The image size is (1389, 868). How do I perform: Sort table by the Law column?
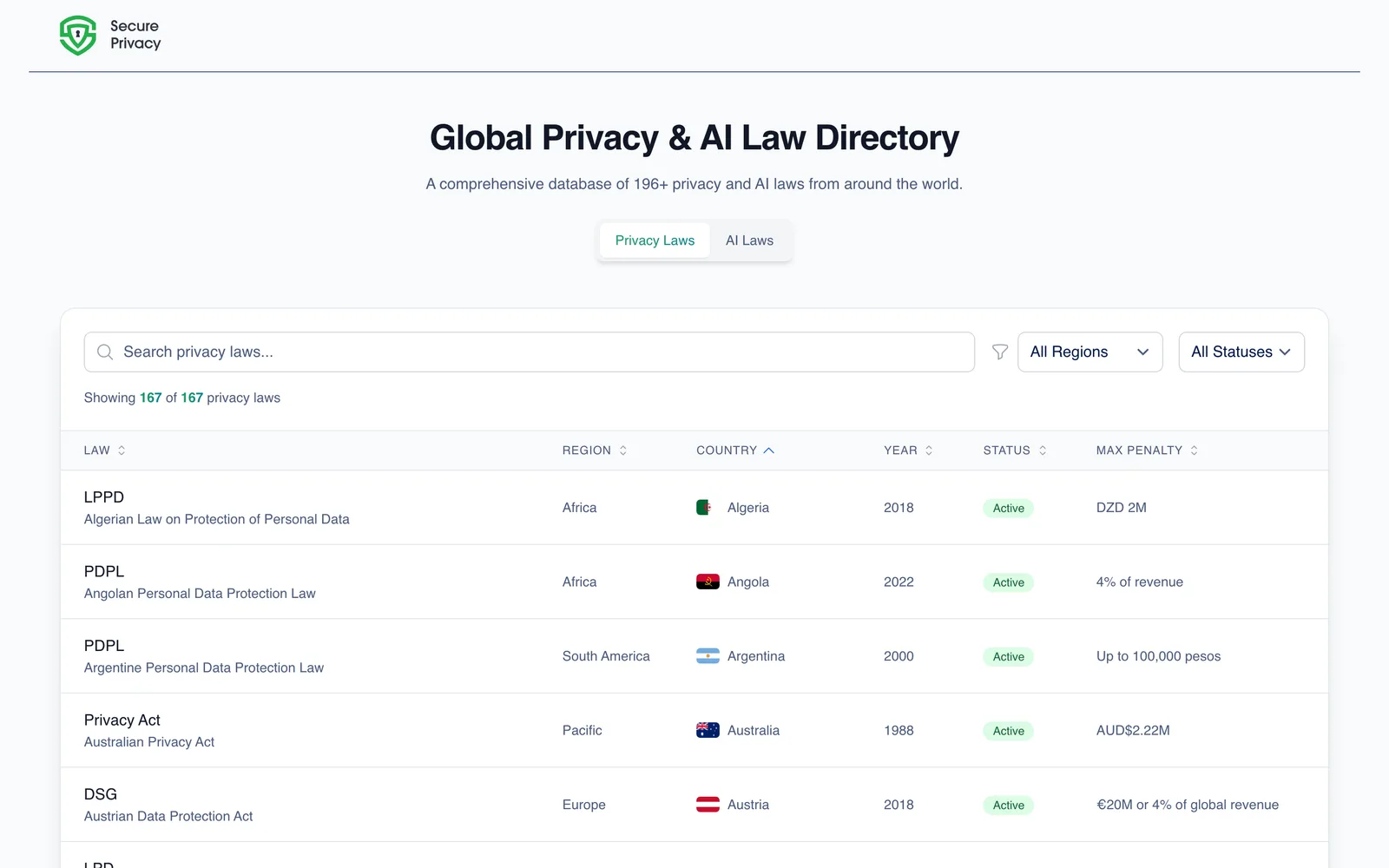[104, 450]
